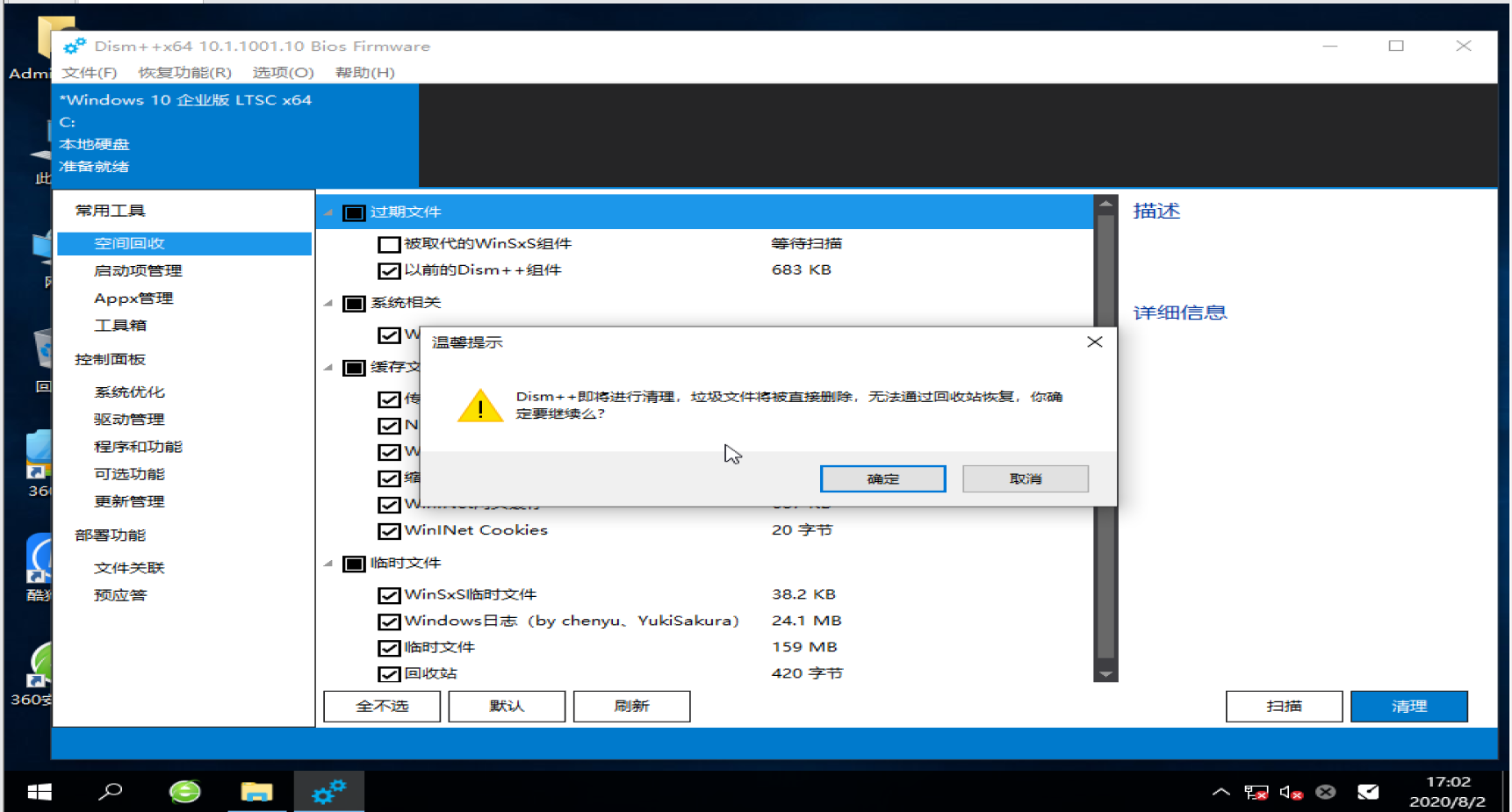Viewport: 1512px width, 812px height.
Task: Click 24.1 MB size value of Windows日志
Action: [x=806, y=621]
